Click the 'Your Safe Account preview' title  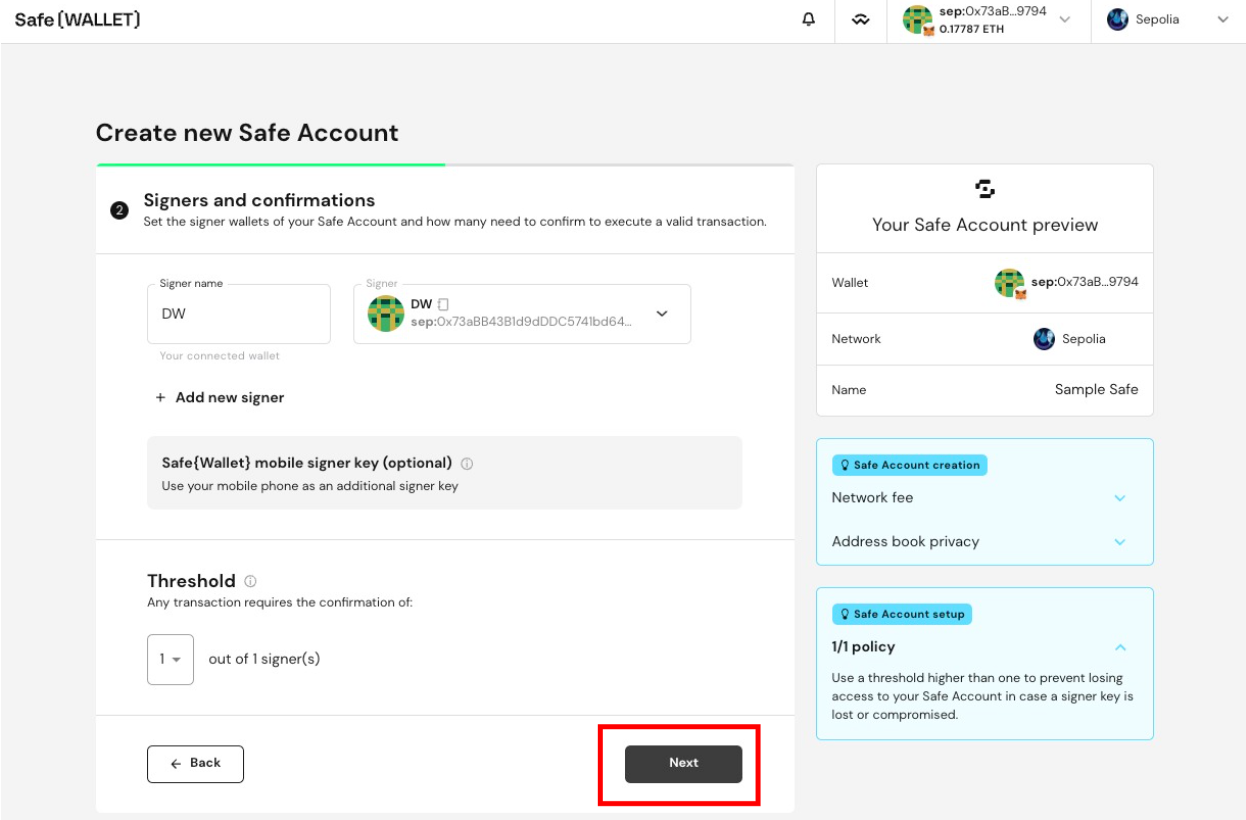(x=985, y=225)
